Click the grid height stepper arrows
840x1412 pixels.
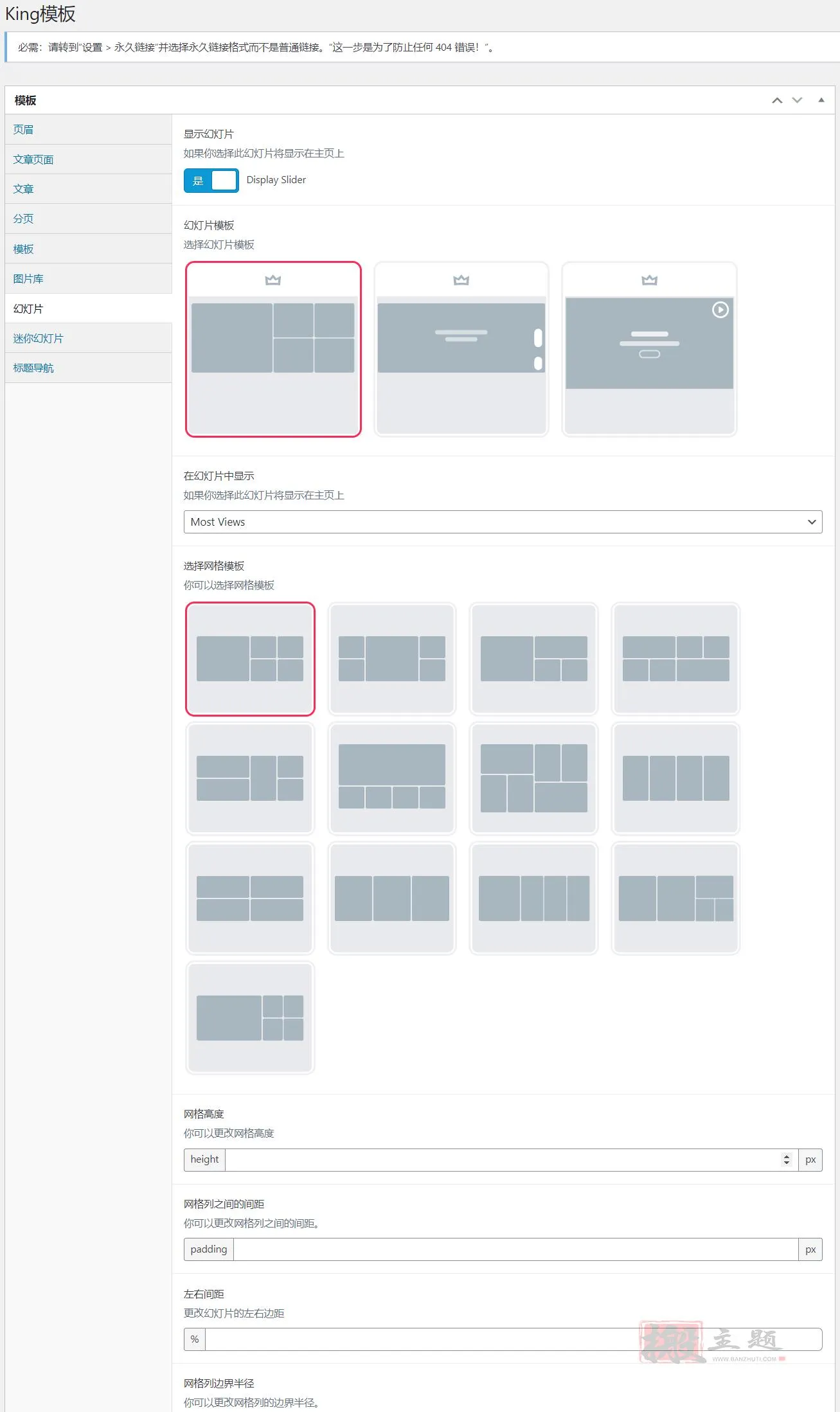tap(786, 1159)
